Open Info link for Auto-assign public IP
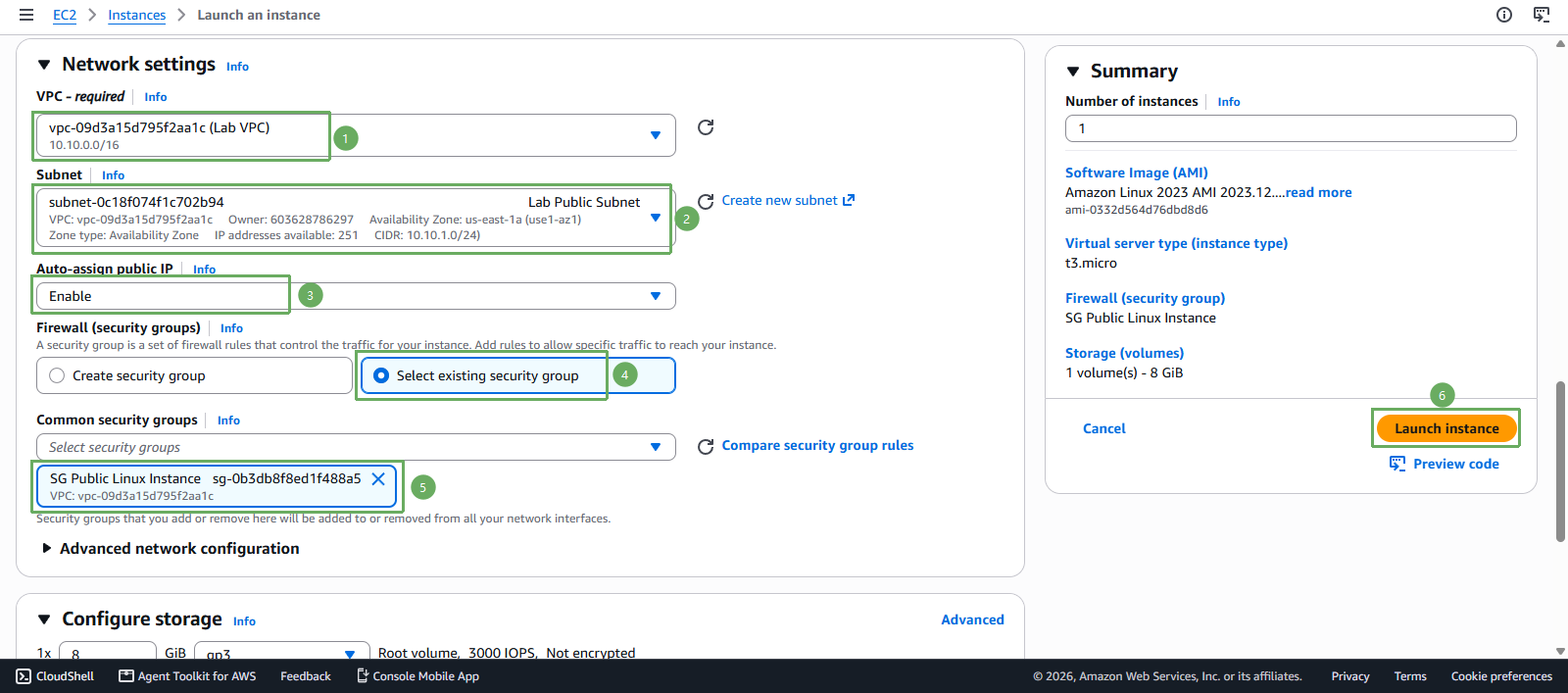Screen dimensions: 1568x693 click(205, 270)
